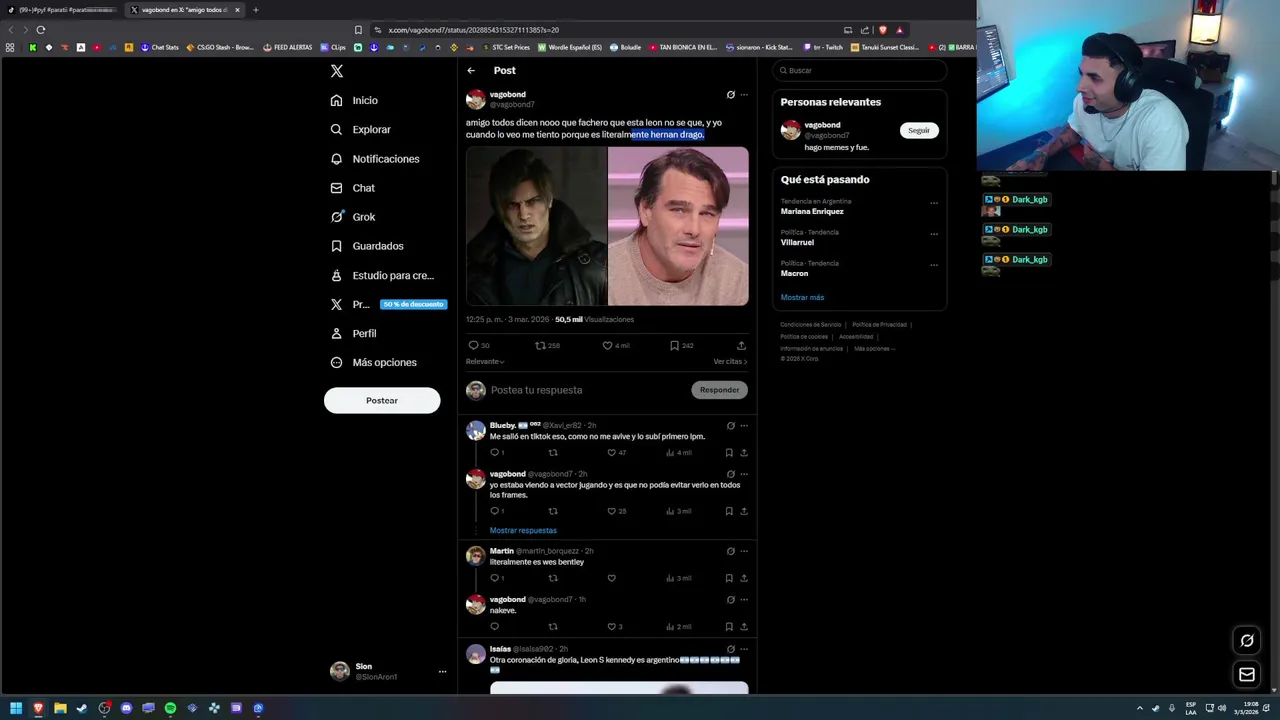Open File Explorer from the taskbar
The height and width of the screenshot is (720, 1280).
pos(60,708)
